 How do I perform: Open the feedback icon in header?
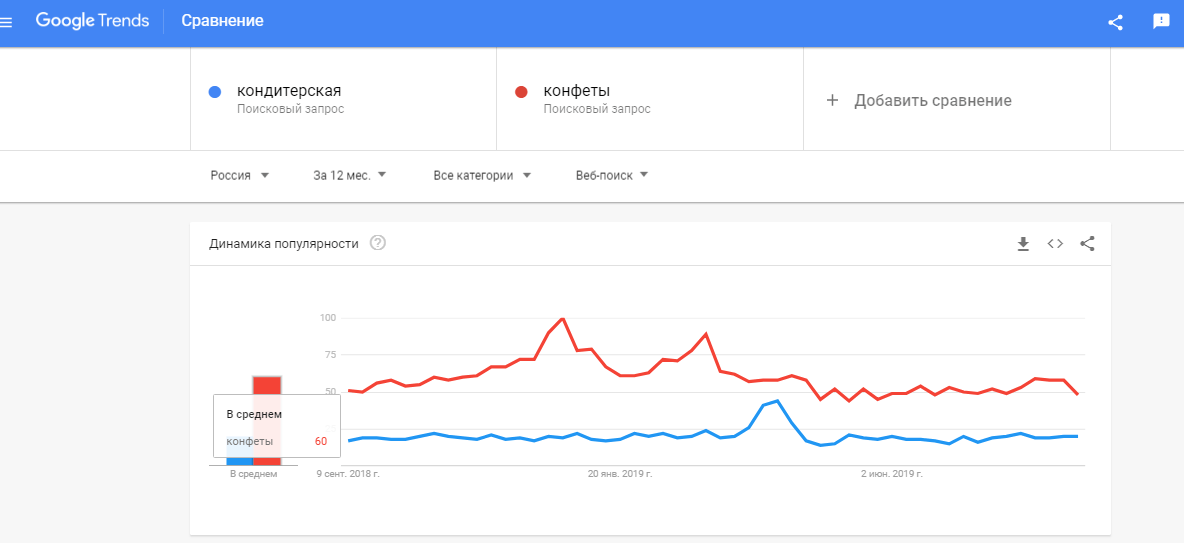point(1161,21)
